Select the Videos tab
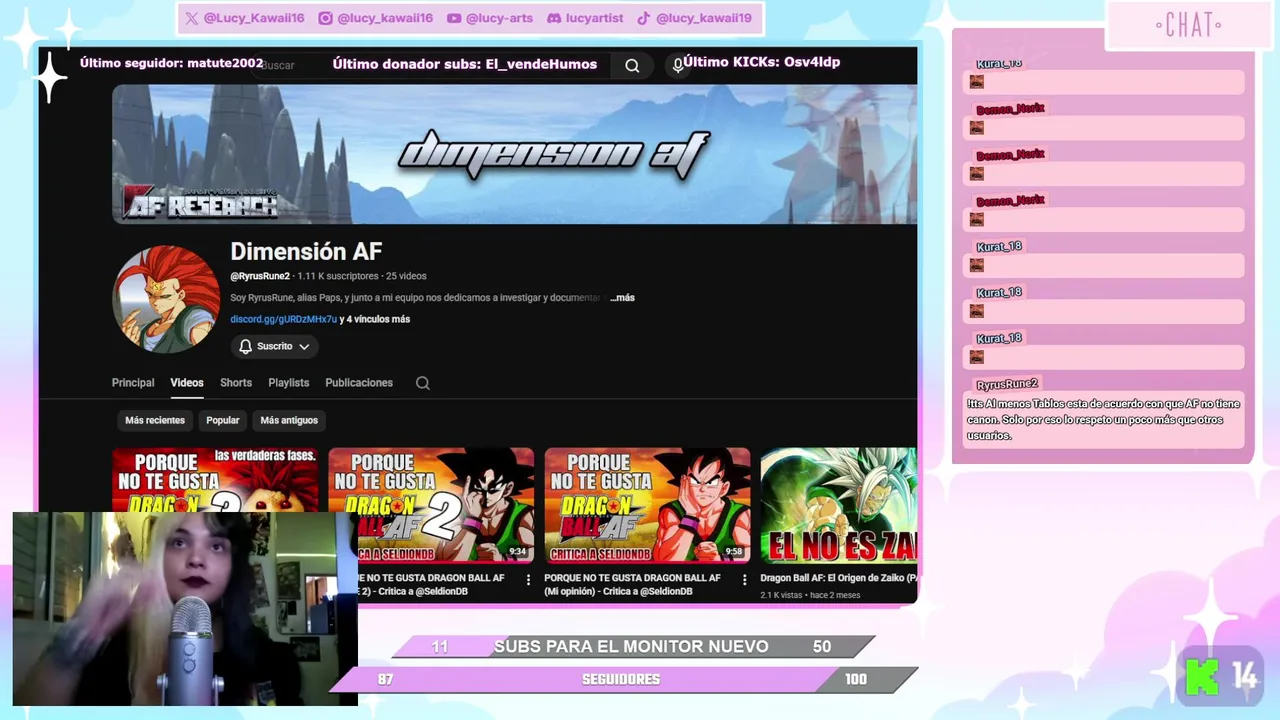The width and height of the screenshot is (1280, 720). click(x=187, y=383)
